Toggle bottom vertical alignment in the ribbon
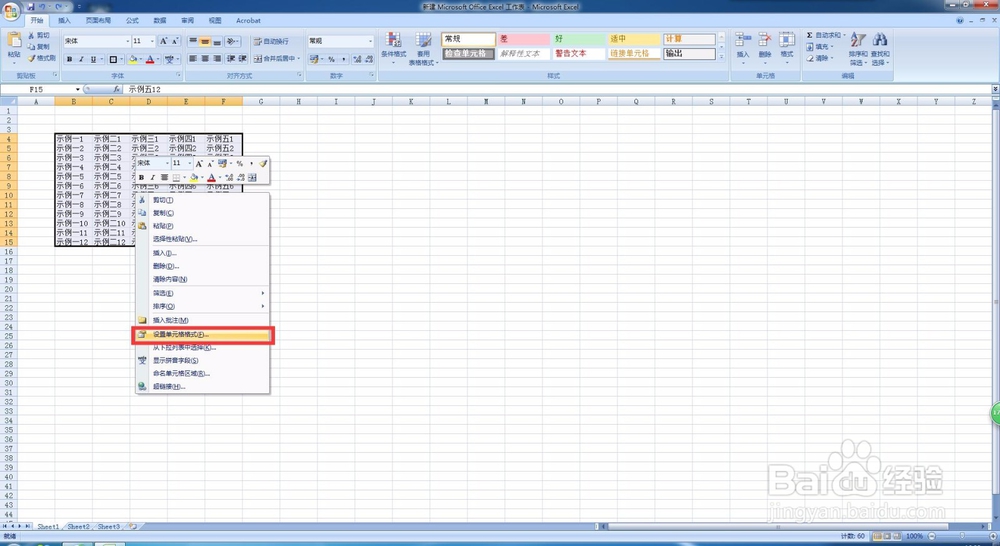The image size is (1000, 546). coord(217,41)
